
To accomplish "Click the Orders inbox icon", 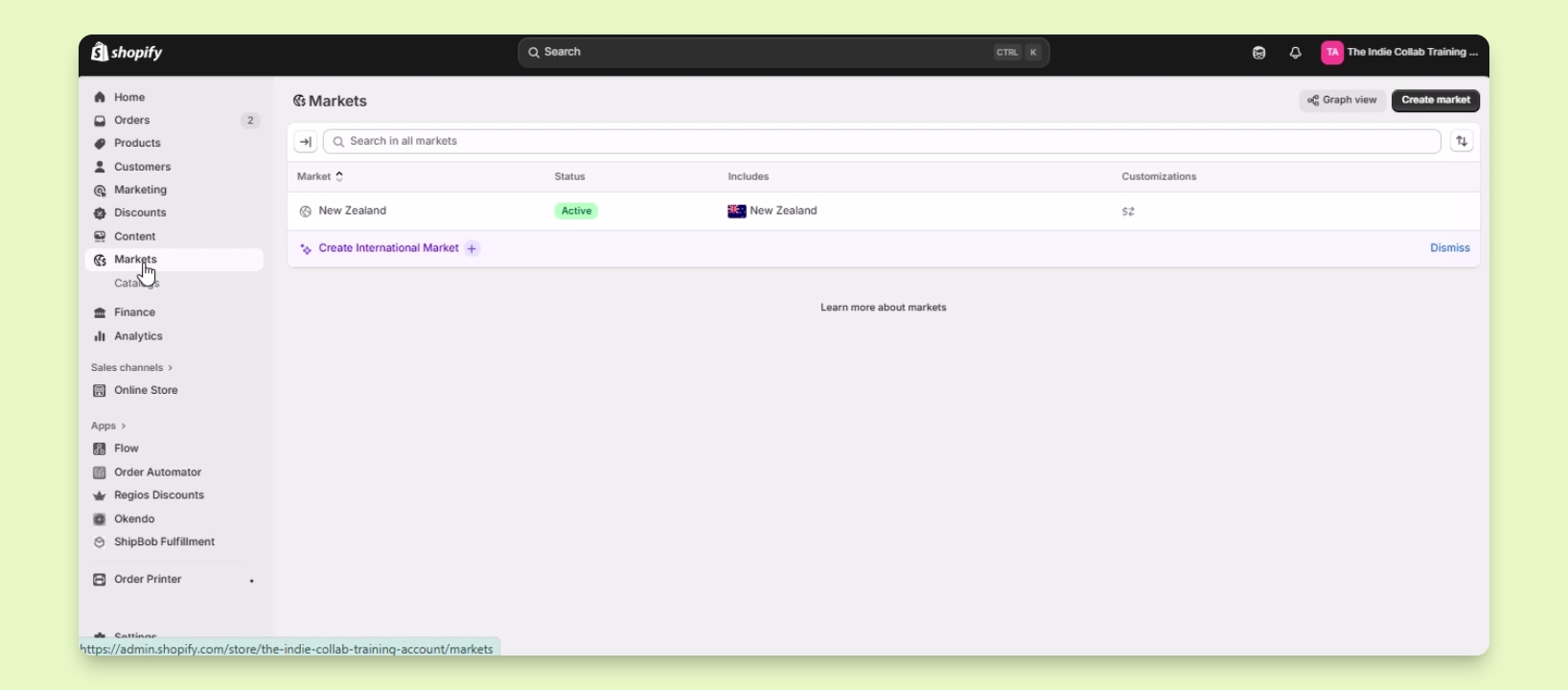I will (x=100, y=121).
